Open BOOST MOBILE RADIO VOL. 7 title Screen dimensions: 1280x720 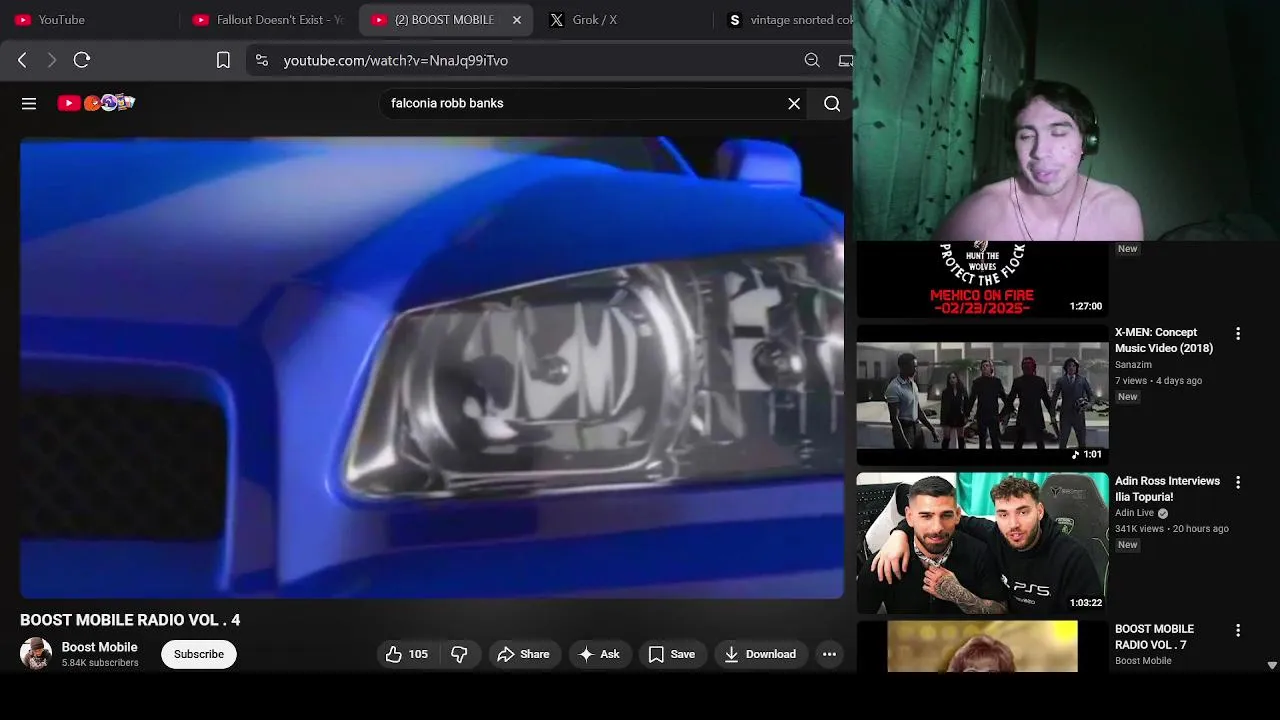pos(1154,637)
